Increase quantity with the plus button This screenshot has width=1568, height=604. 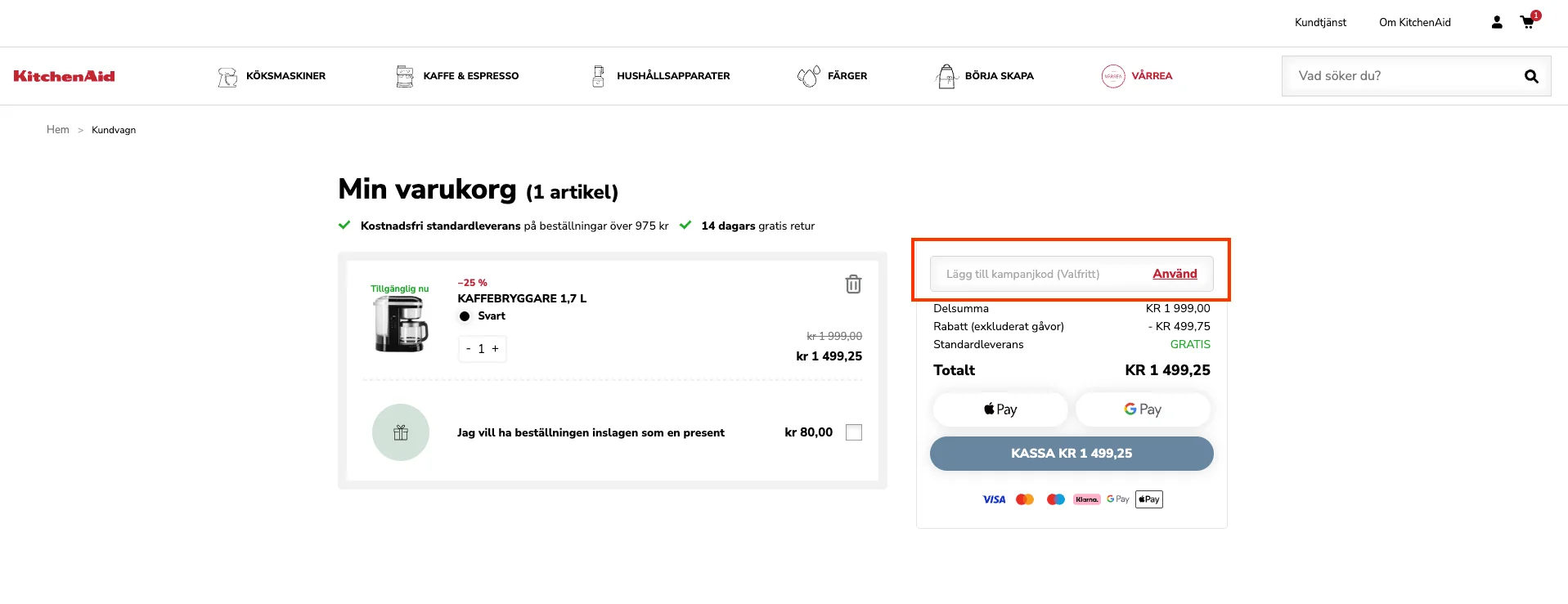click(x=495, y=349)
